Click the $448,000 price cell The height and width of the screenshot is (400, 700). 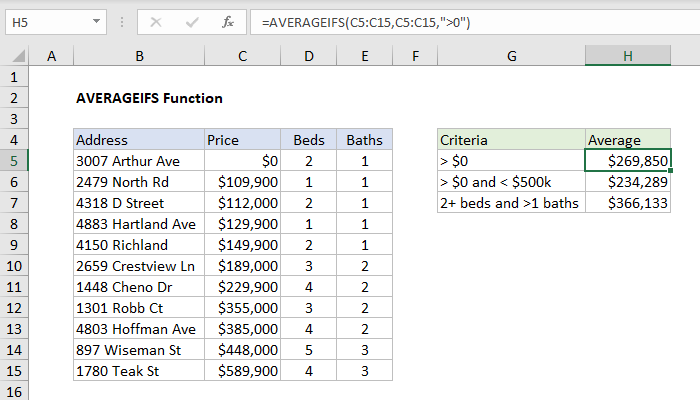click(242, 350)
